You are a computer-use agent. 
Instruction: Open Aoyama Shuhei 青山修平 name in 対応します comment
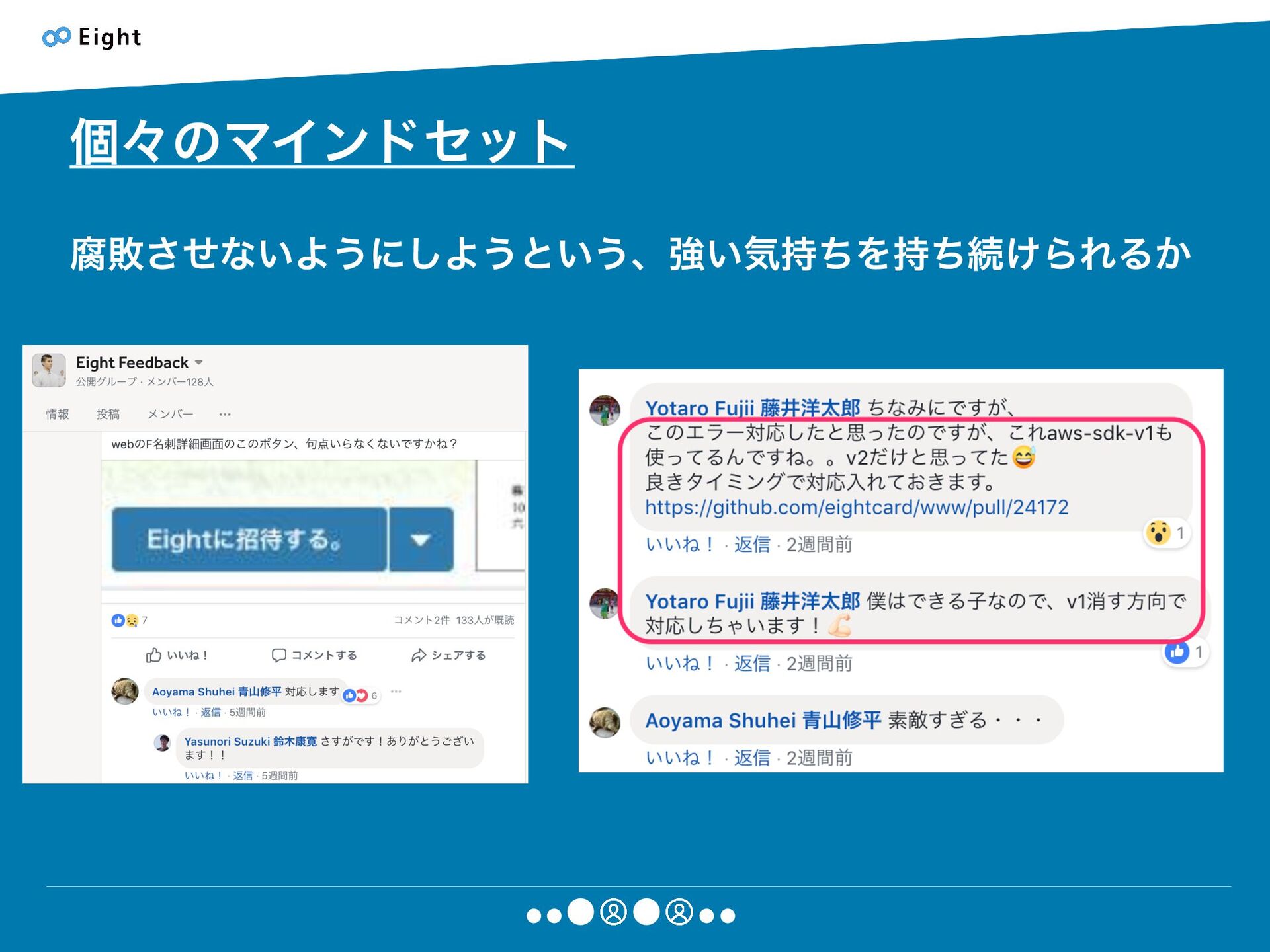pyautogui.click(x=217, y=692)
